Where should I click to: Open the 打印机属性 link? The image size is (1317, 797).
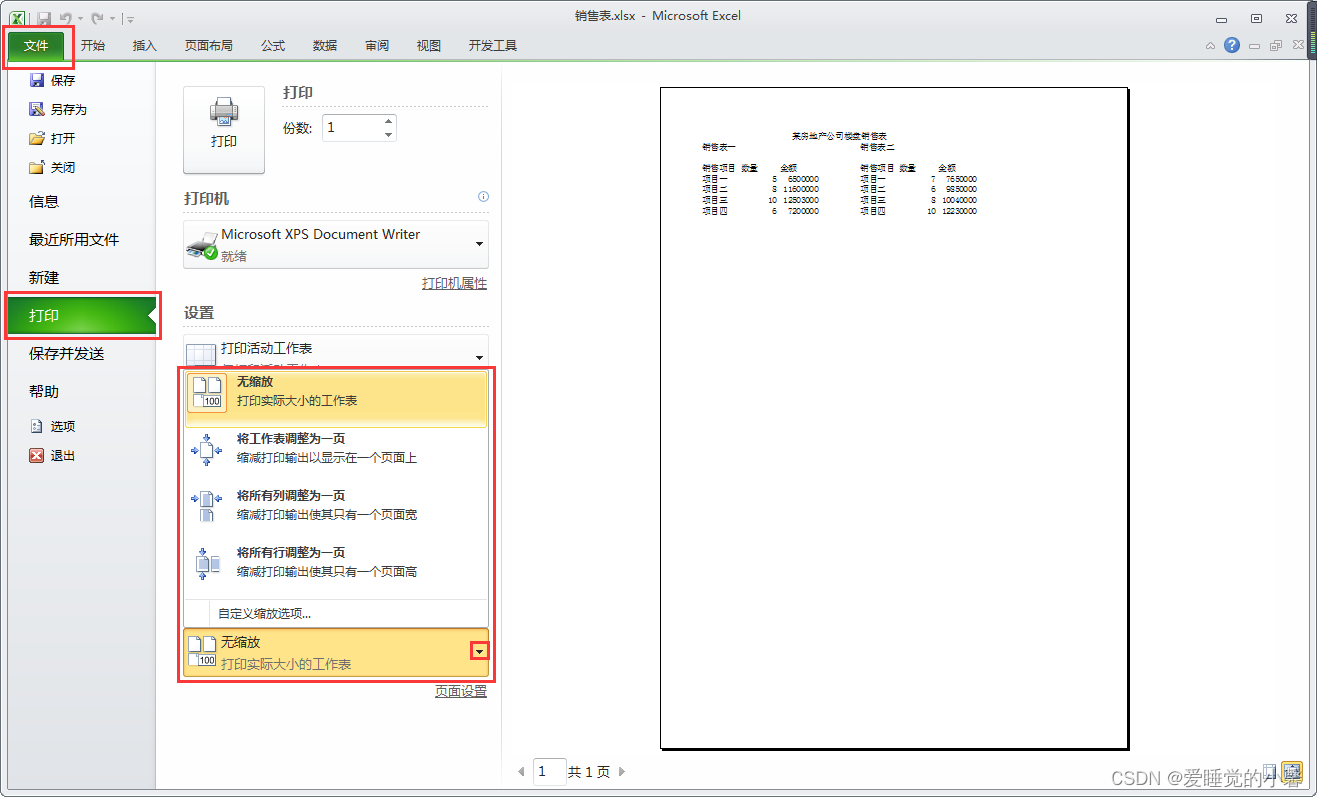[454, 284]
